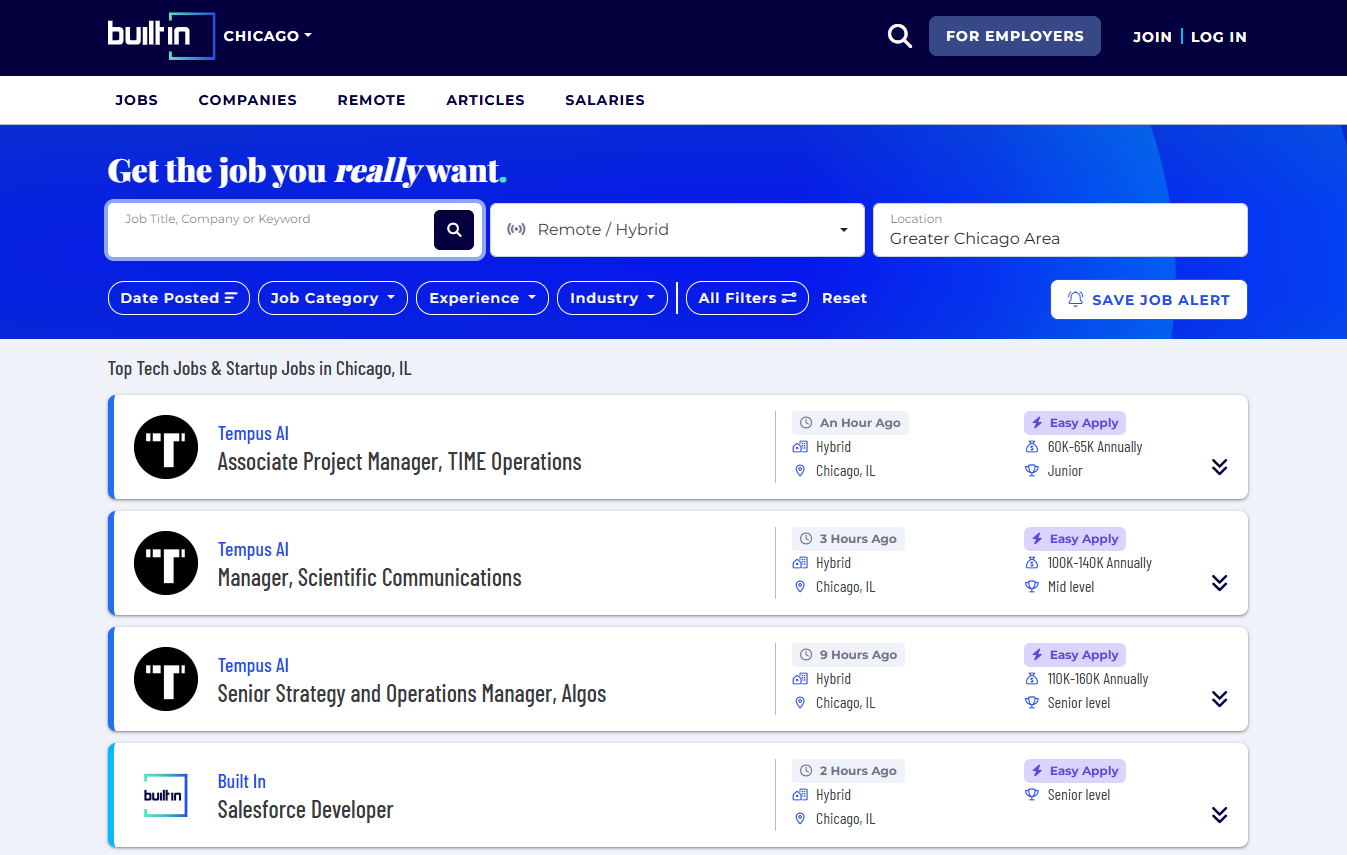Click the Tempus AI logo on Associate Project Manager job
This screenshot has width=1347, height=855.
click(x=166, y=447)
